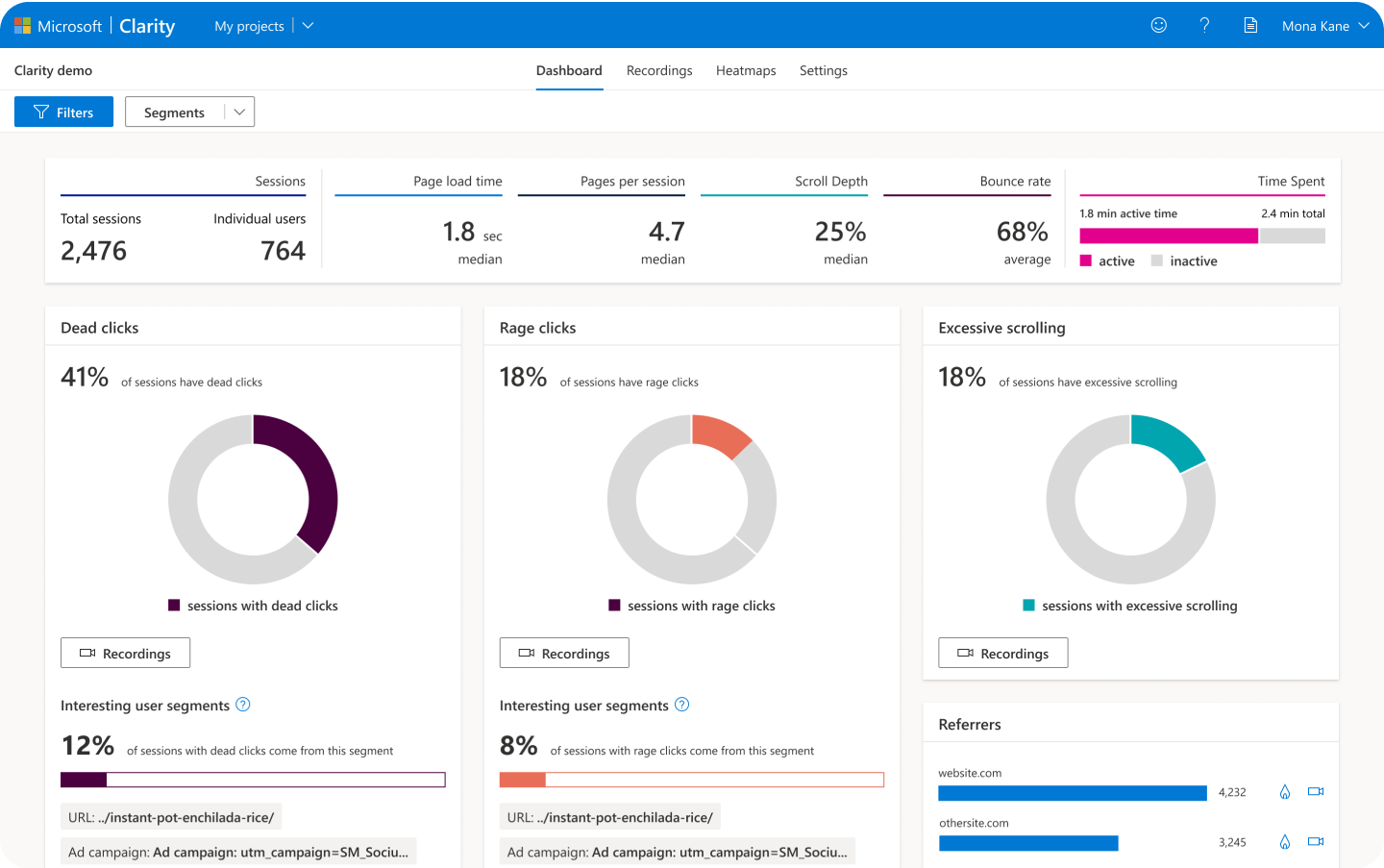Open heatmap icon for website.com referrer
The height and width of the screenshot is (868, 1384).
pyautogui.click(x=1284, y=792)
